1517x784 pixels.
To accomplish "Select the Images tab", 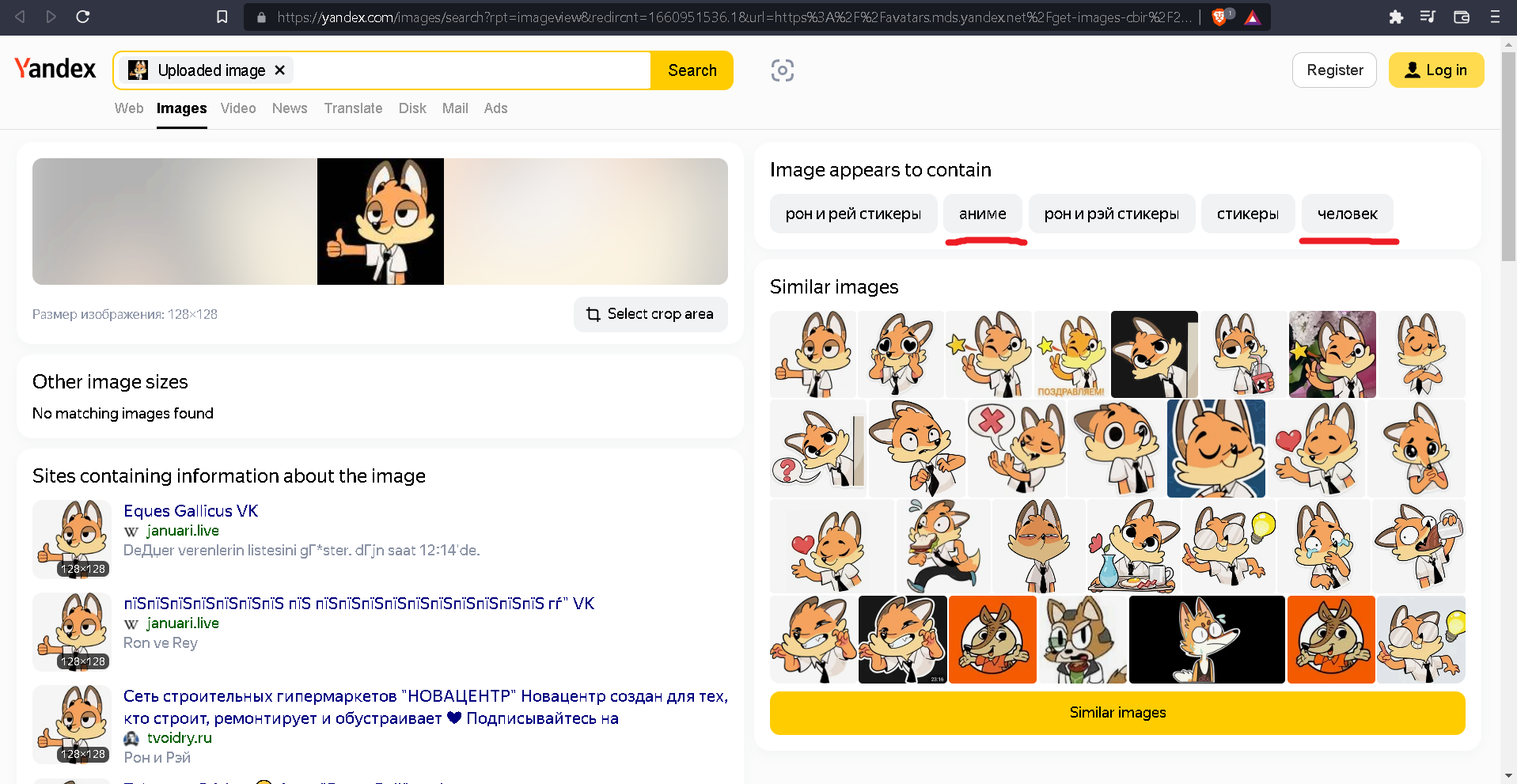I will [181, 108].
